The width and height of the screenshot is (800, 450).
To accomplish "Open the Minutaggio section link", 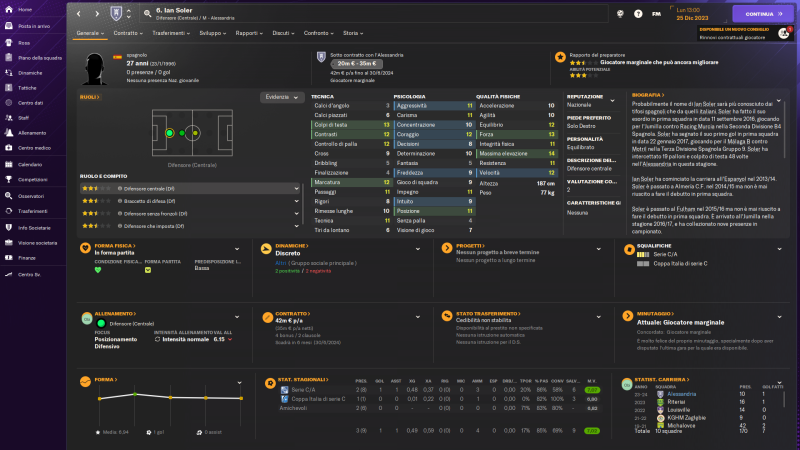I will click(x=655, y=314).
